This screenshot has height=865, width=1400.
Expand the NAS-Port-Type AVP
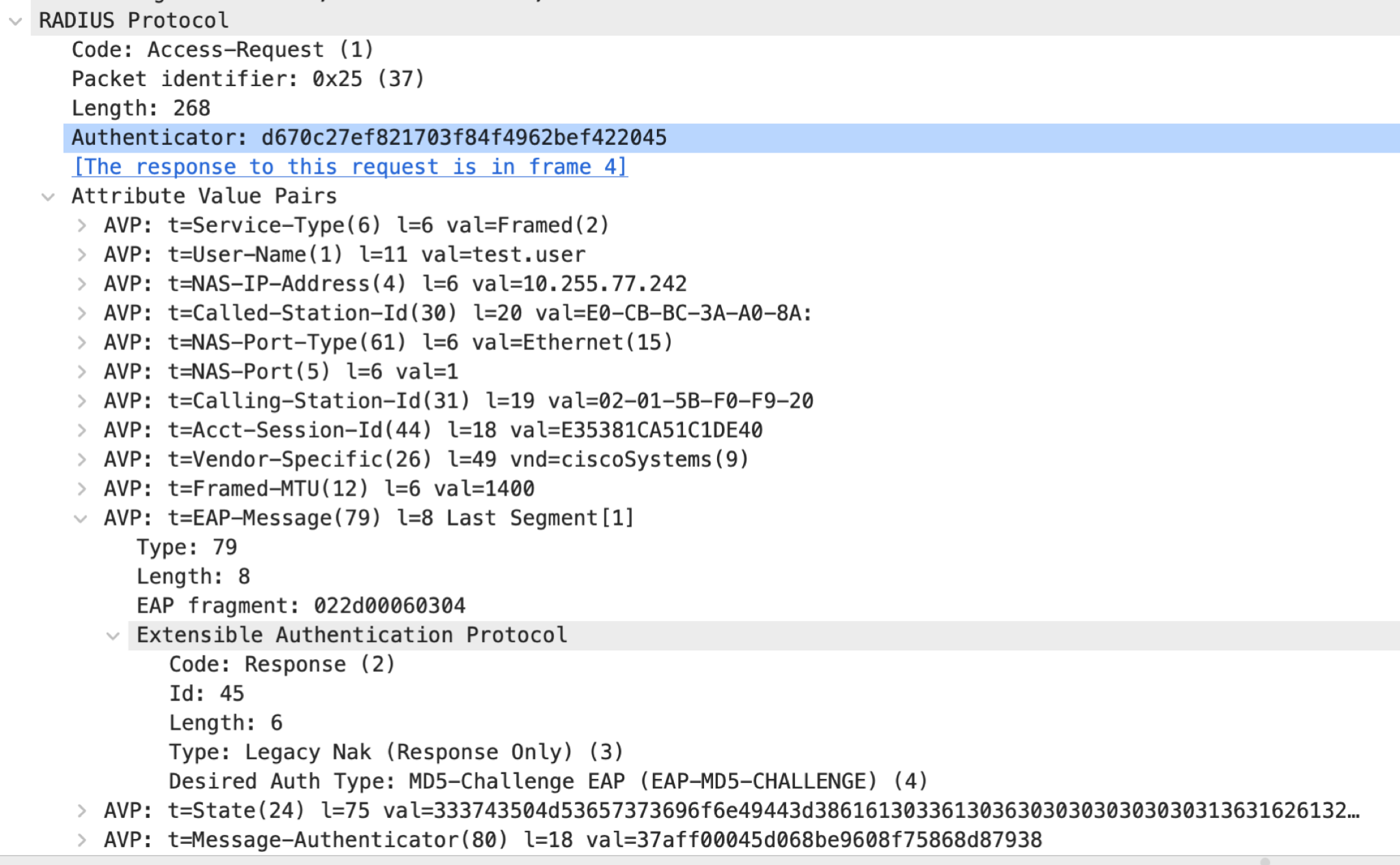81,342
